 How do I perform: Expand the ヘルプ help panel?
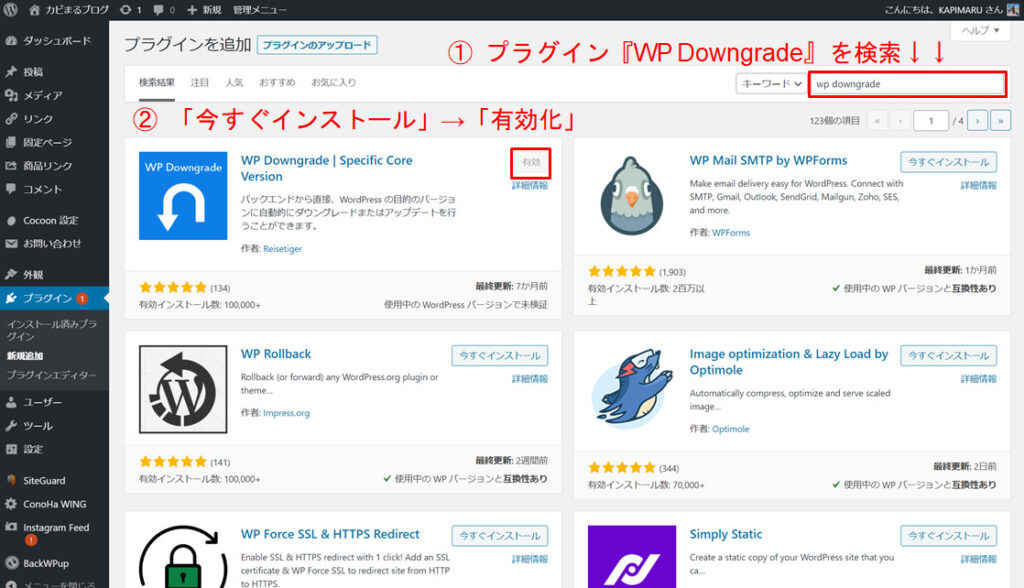coord(980,30)
